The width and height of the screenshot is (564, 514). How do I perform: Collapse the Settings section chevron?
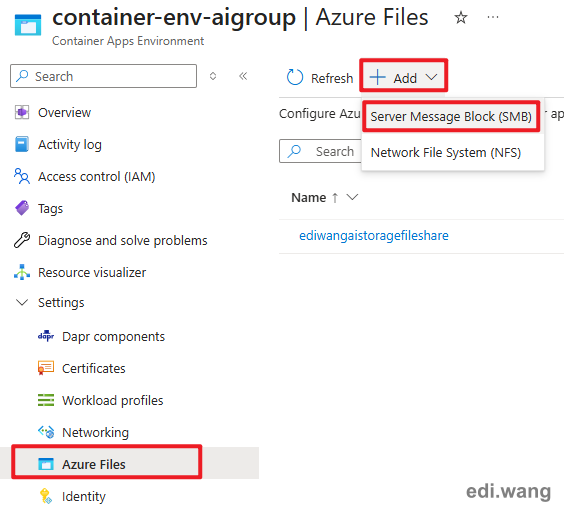click(22, 302)
